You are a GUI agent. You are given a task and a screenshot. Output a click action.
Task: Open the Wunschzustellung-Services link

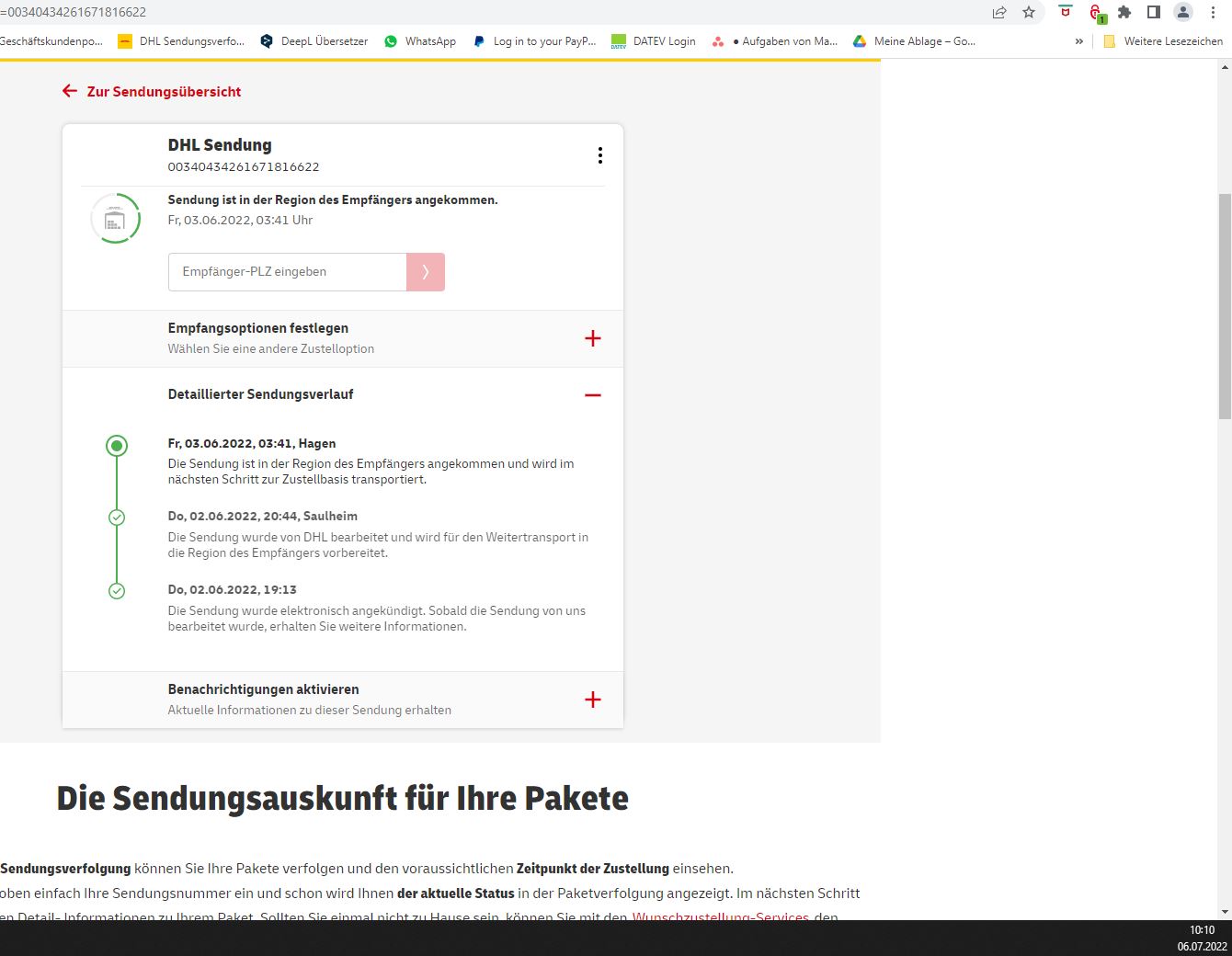721,916
